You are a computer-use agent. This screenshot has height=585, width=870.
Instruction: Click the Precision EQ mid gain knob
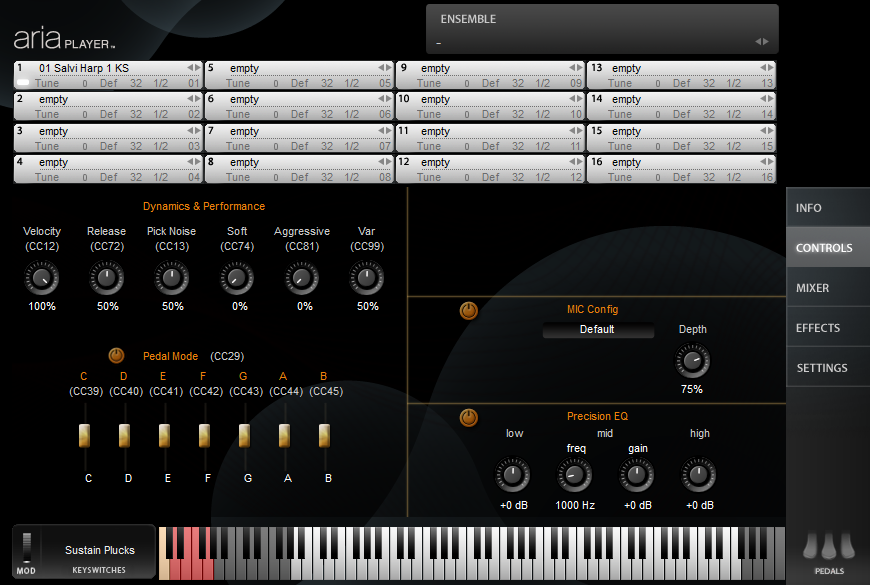[x=636, y=475]
